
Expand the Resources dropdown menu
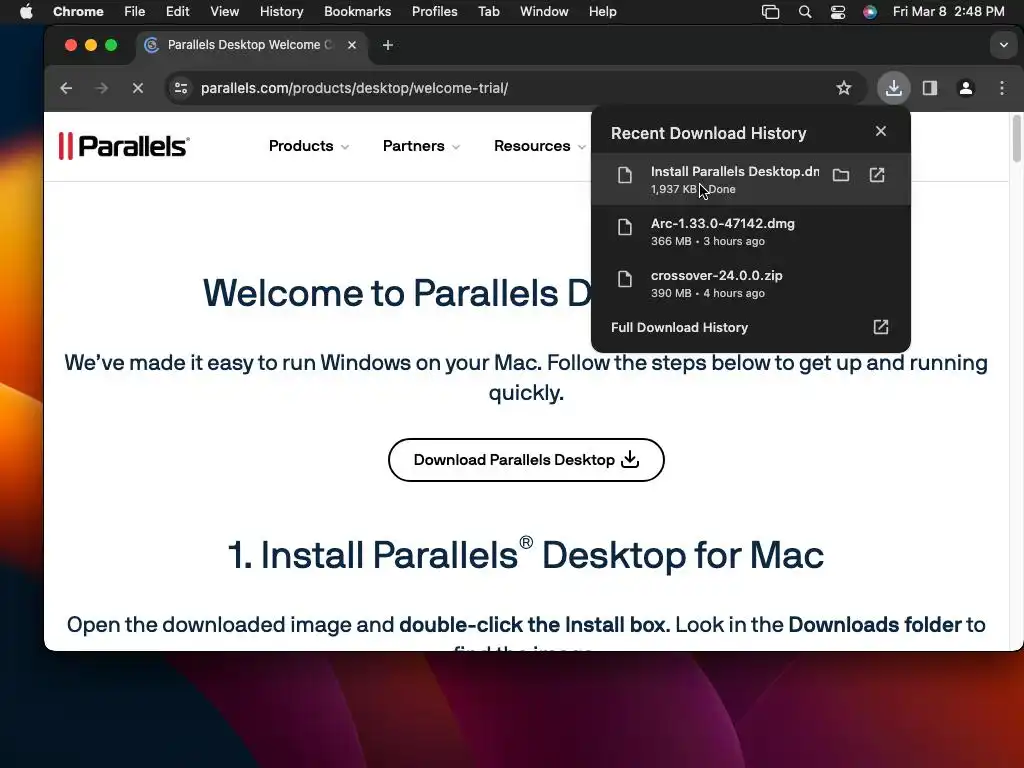pos(539,146)
